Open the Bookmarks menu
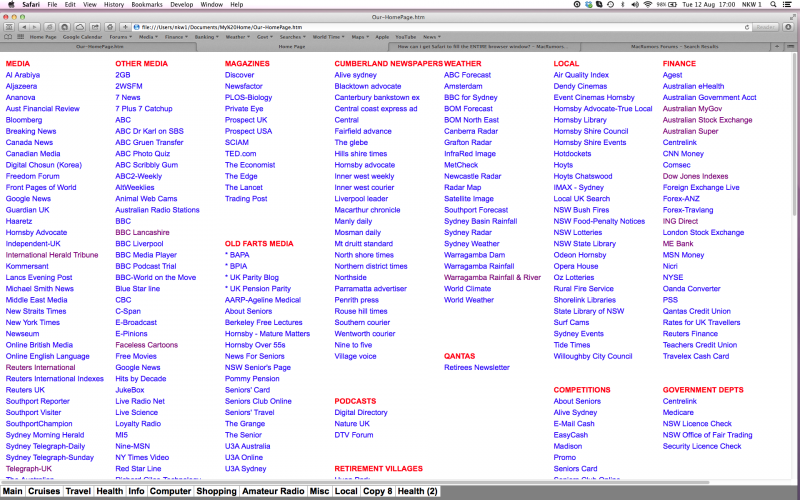 (x=147, y=5)
